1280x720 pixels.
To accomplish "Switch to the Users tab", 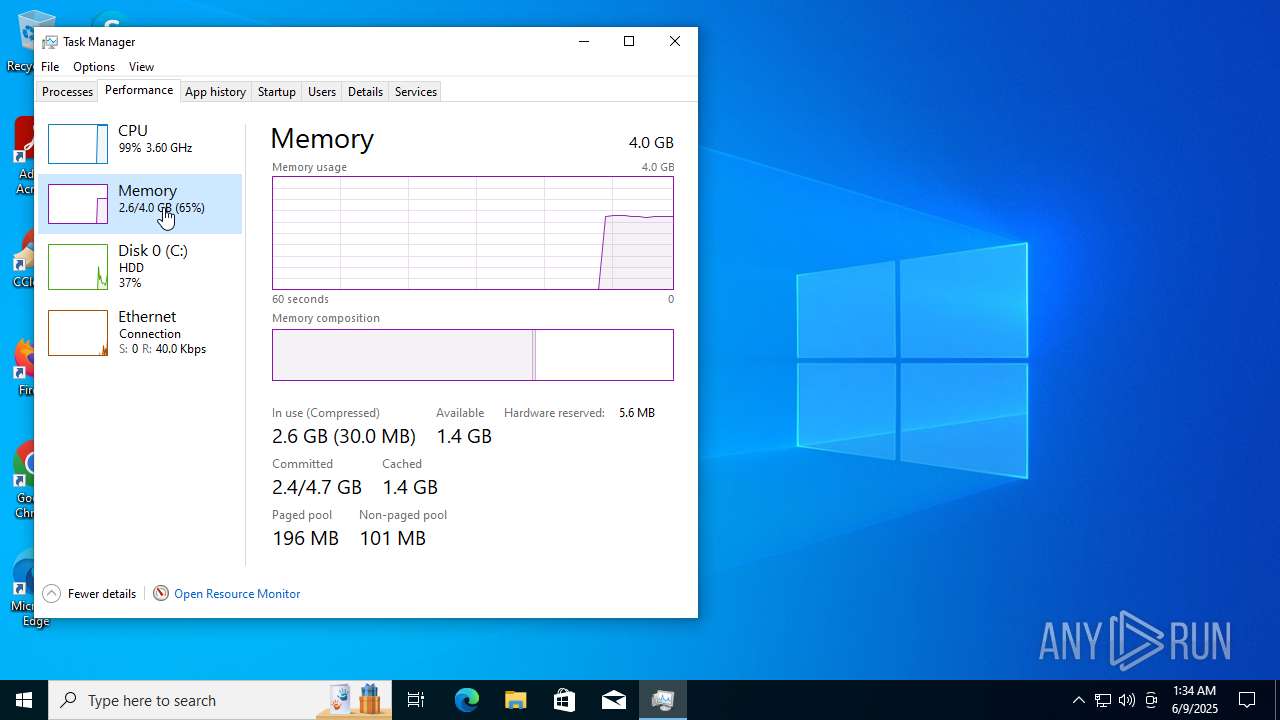I will pos(321,92).
